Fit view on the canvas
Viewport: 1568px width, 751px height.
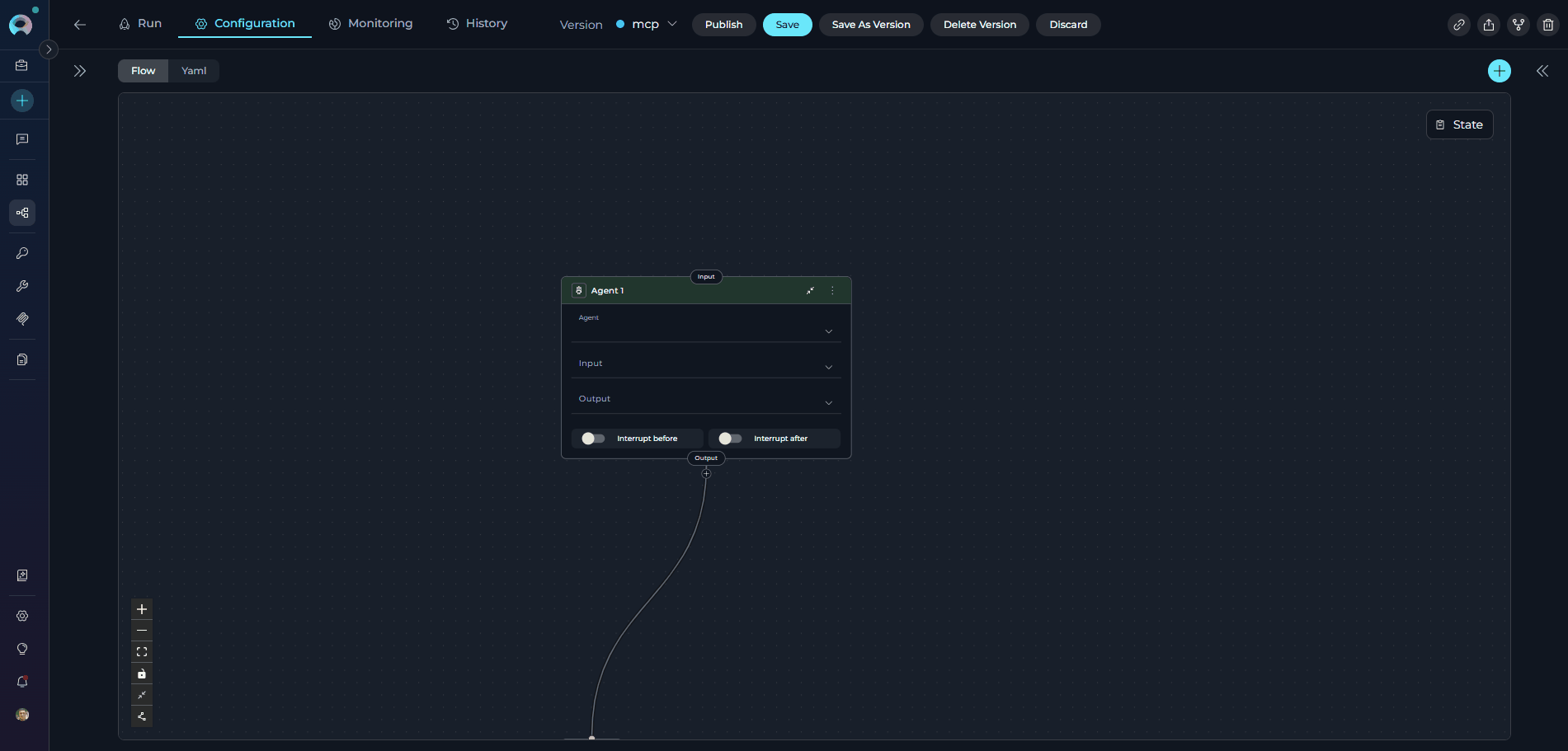(x=142, y=652)
